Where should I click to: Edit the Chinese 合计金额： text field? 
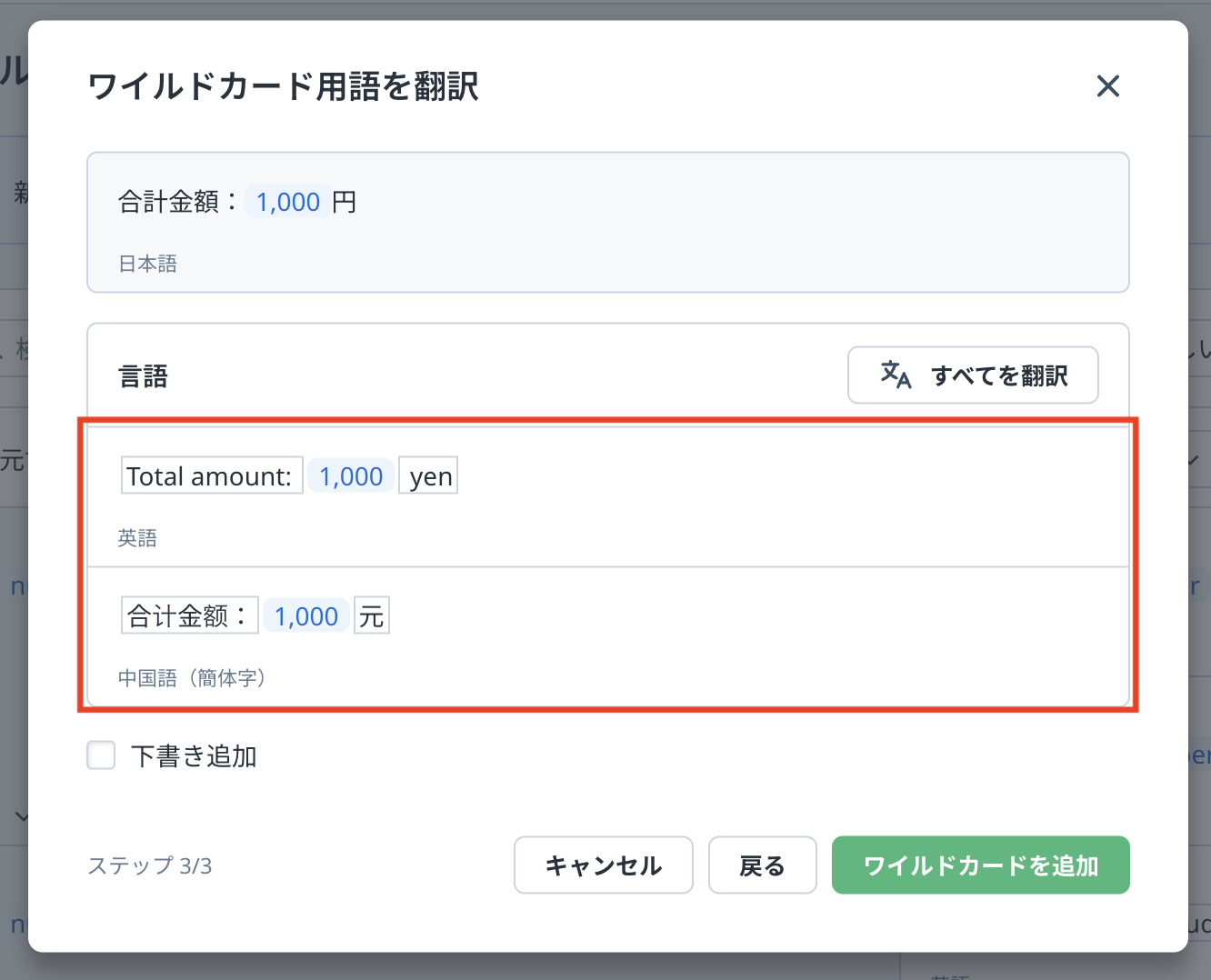(x=189, y=616)
